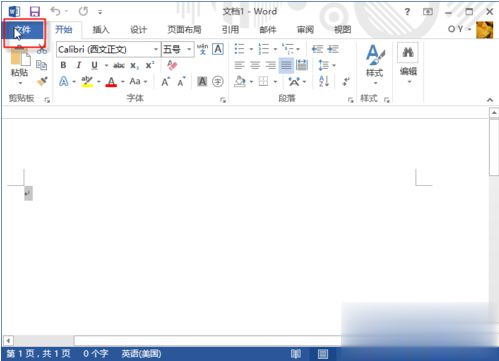Align text left
Viewport: 499px width, 361px height.
(239, 65)
